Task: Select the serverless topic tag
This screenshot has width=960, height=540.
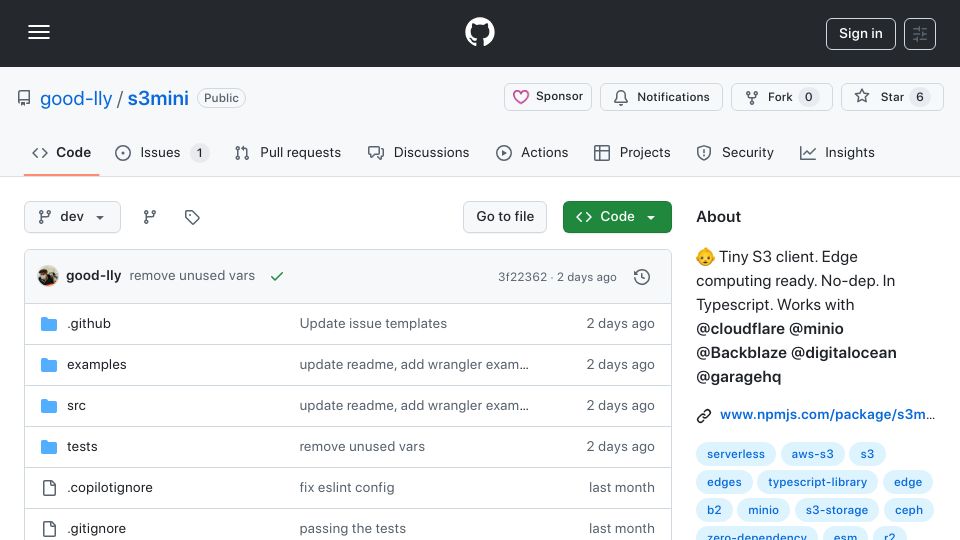Action: click(x=735, y=454)
